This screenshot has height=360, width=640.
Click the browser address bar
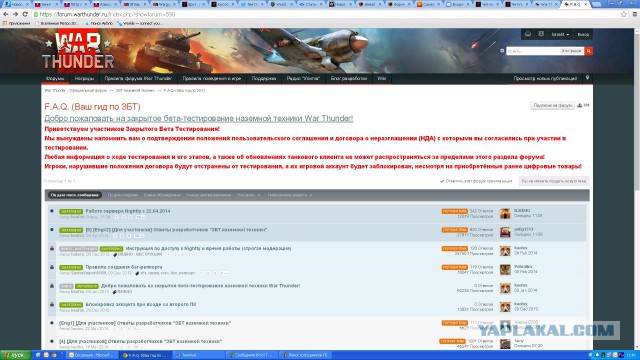[x=327, y=14]
